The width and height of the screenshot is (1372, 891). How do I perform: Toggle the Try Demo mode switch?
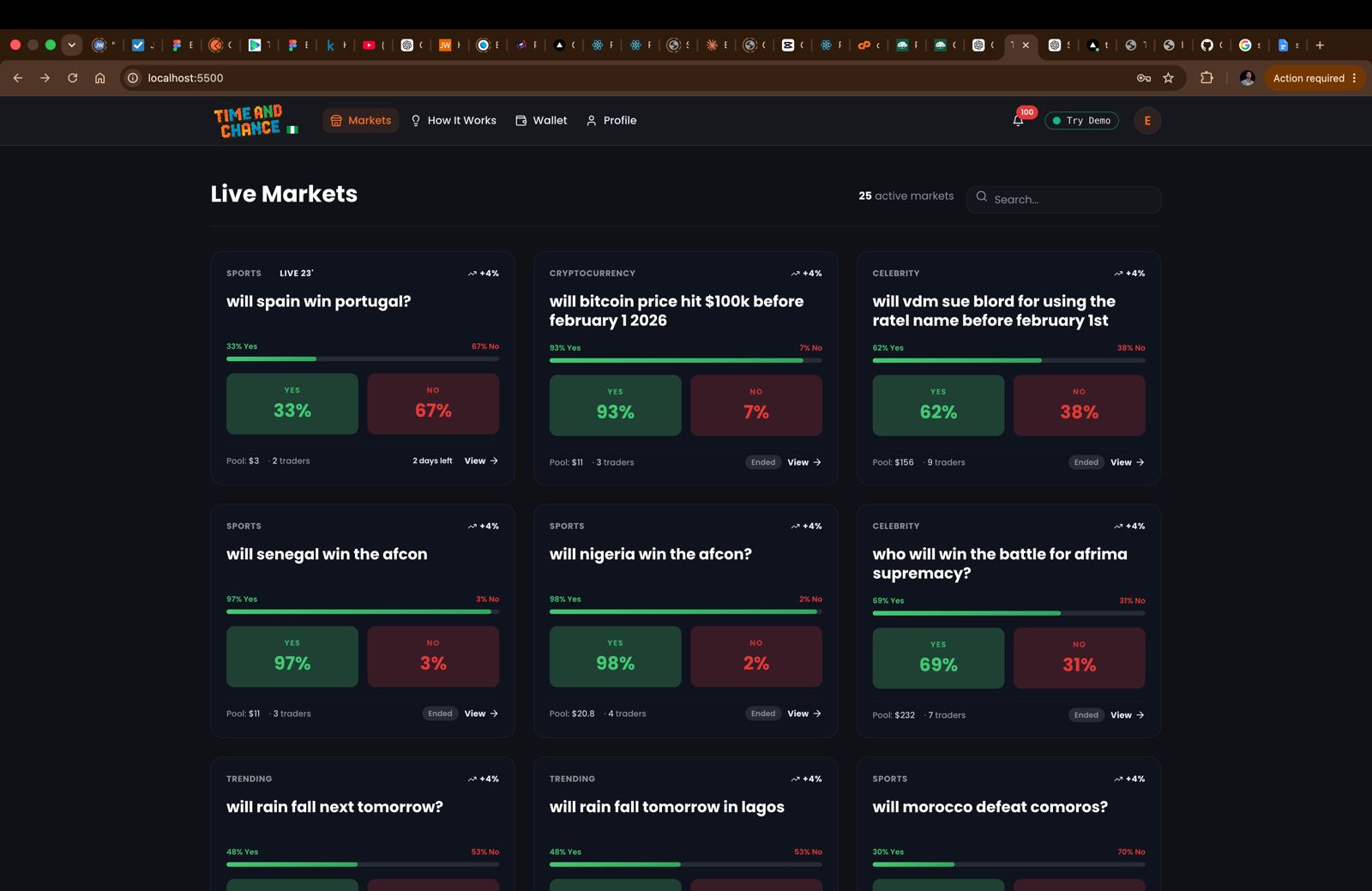point(1081,121)
